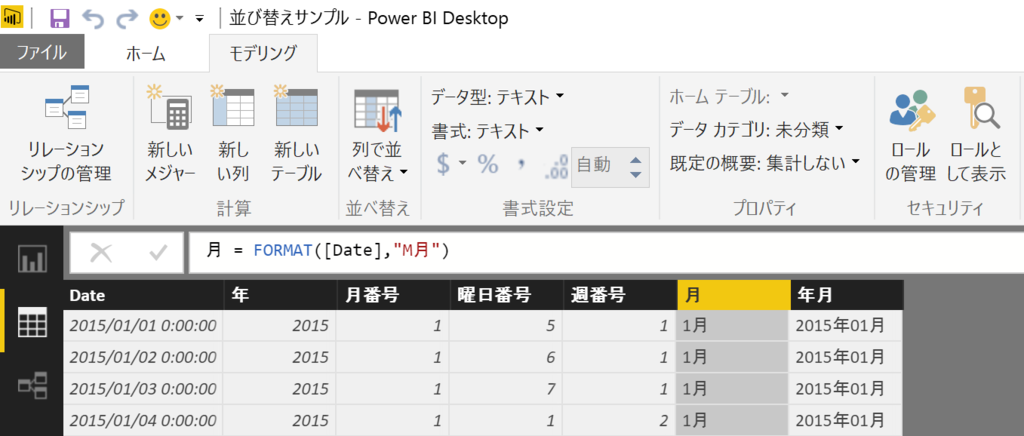Select the モデリング tab

click(263, 53)
